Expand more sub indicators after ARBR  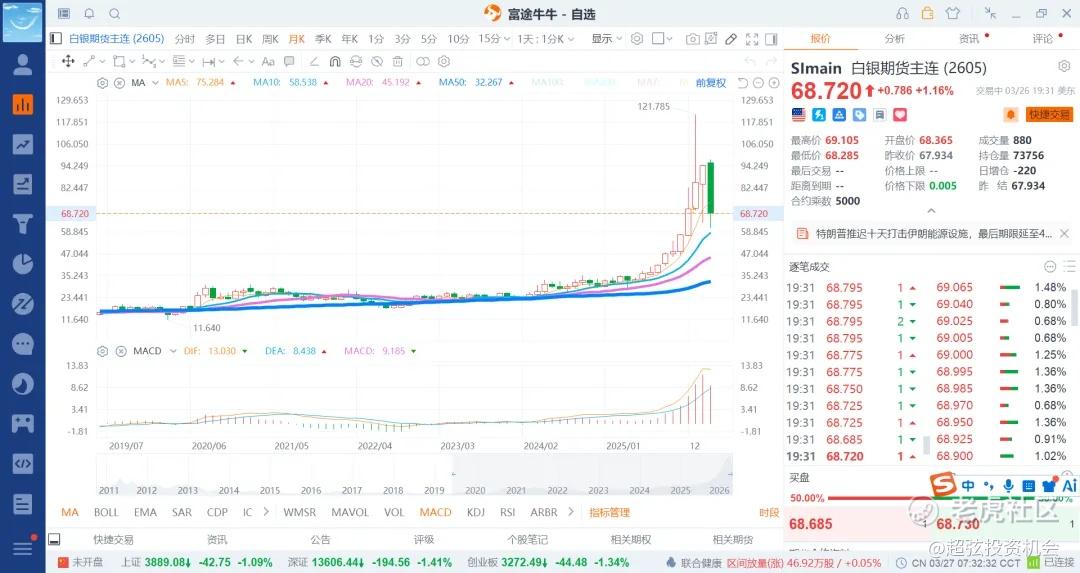coord(570,512)
